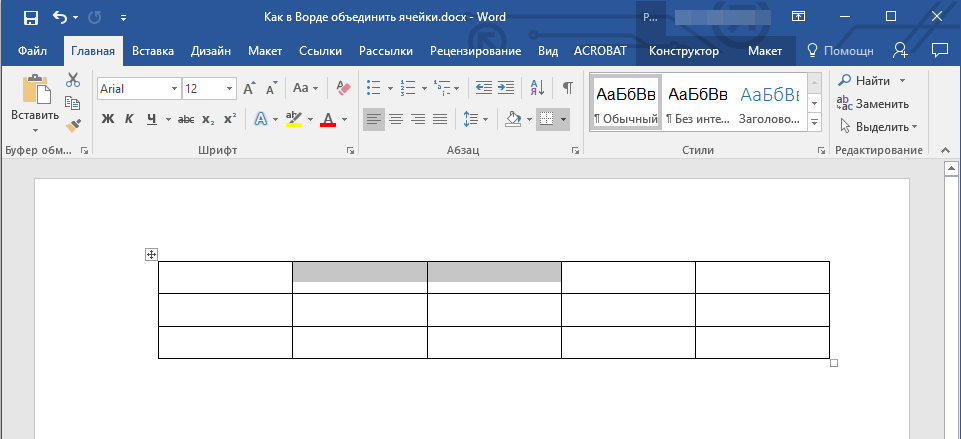
Task: Apply center alignment to text
Action: point(396,119)
